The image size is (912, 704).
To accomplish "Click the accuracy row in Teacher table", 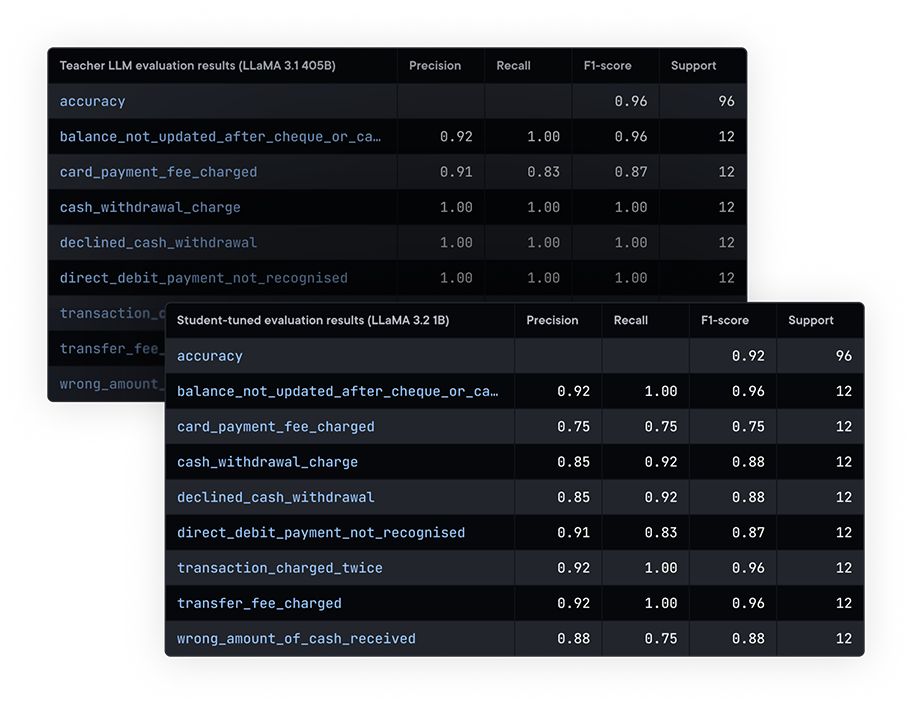I will [397, 101].
